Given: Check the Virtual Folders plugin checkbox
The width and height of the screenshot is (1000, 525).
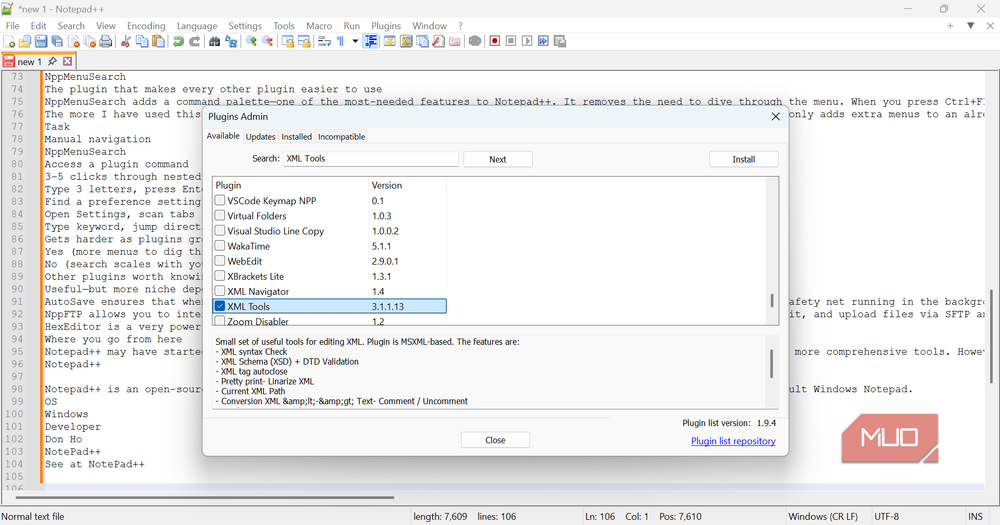Looking at the screenshot, I should coord(220,216).
